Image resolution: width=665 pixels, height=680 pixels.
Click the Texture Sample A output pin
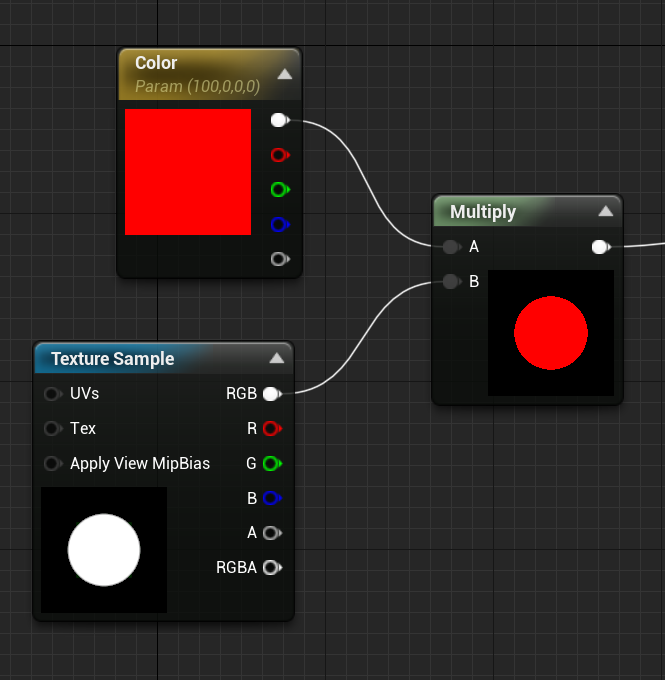272,533
